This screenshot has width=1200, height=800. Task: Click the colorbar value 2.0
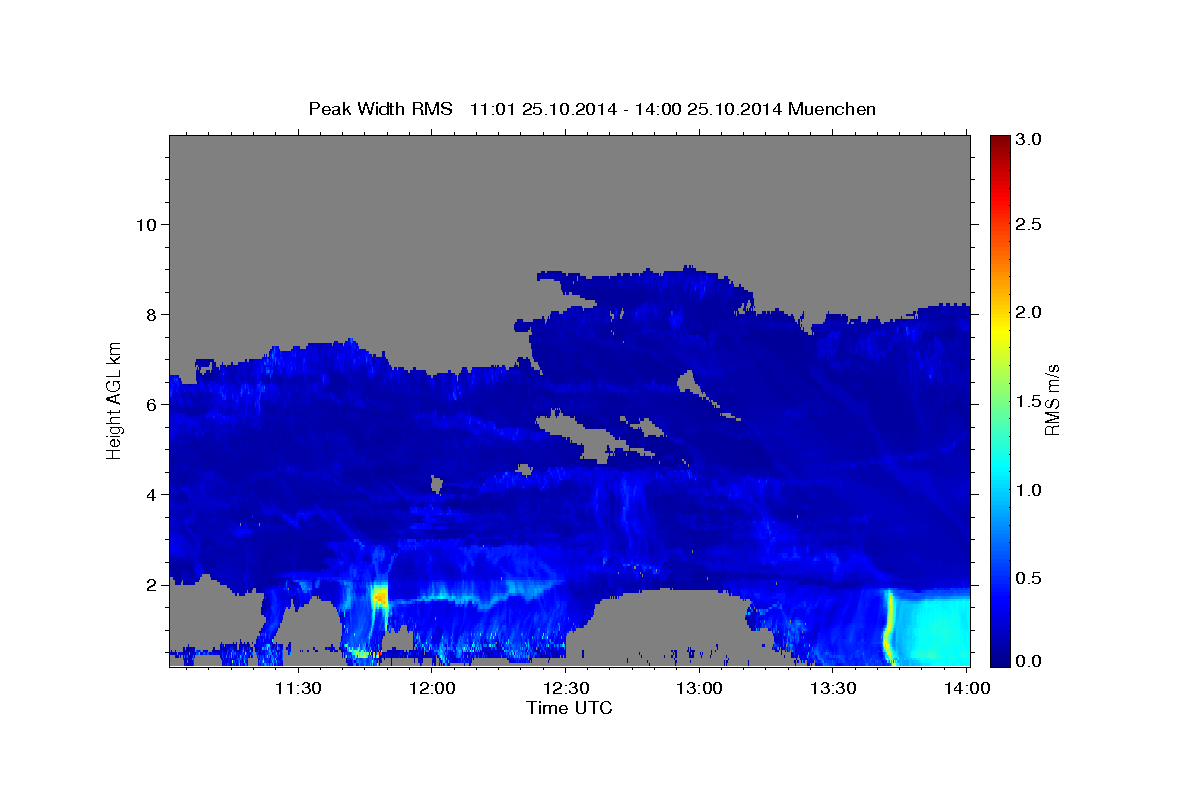click(x=1029, y=312)
